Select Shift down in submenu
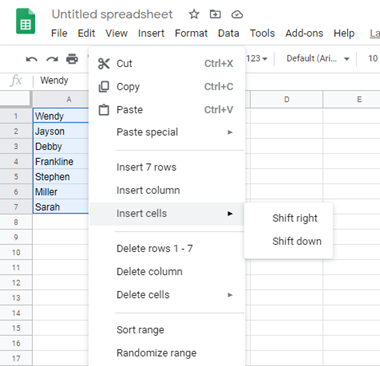Image resolution: width=380 pixels, height=366 pixels. point(289,241)
